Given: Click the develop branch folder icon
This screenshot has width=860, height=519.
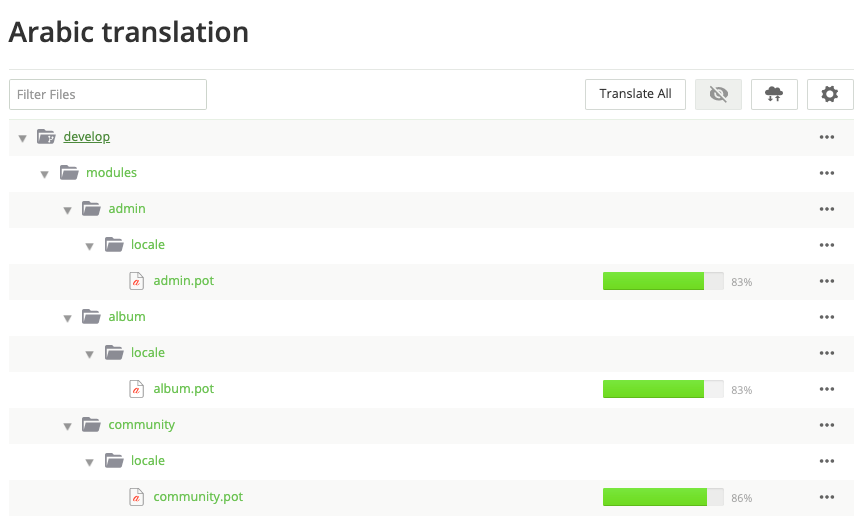Looking at the screenshot, I should pyautogui.click(x=46, y=137).
